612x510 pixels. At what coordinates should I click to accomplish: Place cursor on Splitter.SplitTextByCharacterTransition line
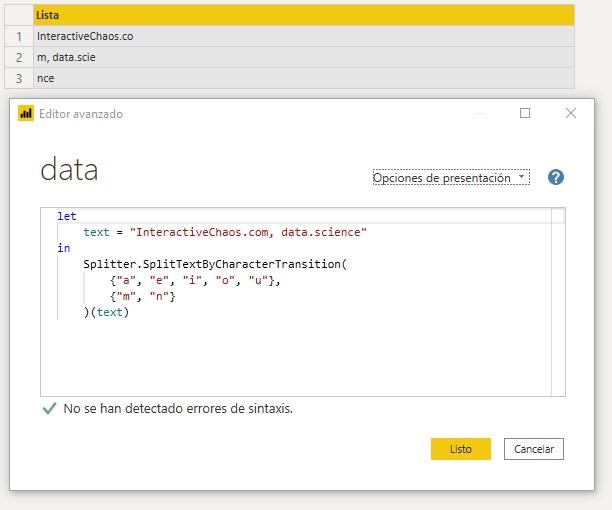click(x=215, y=264)
